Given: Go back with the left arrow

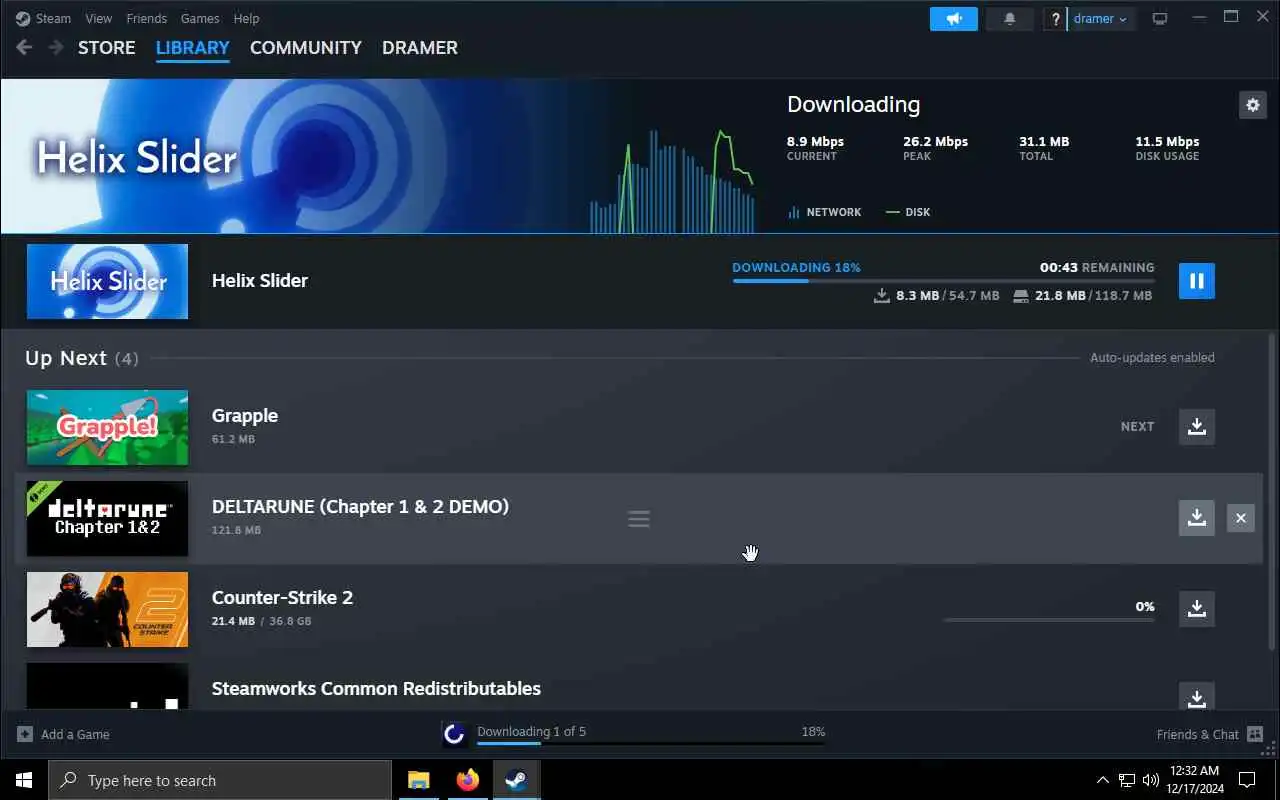Looking at the screenshot, I should [x=25, y=47].
